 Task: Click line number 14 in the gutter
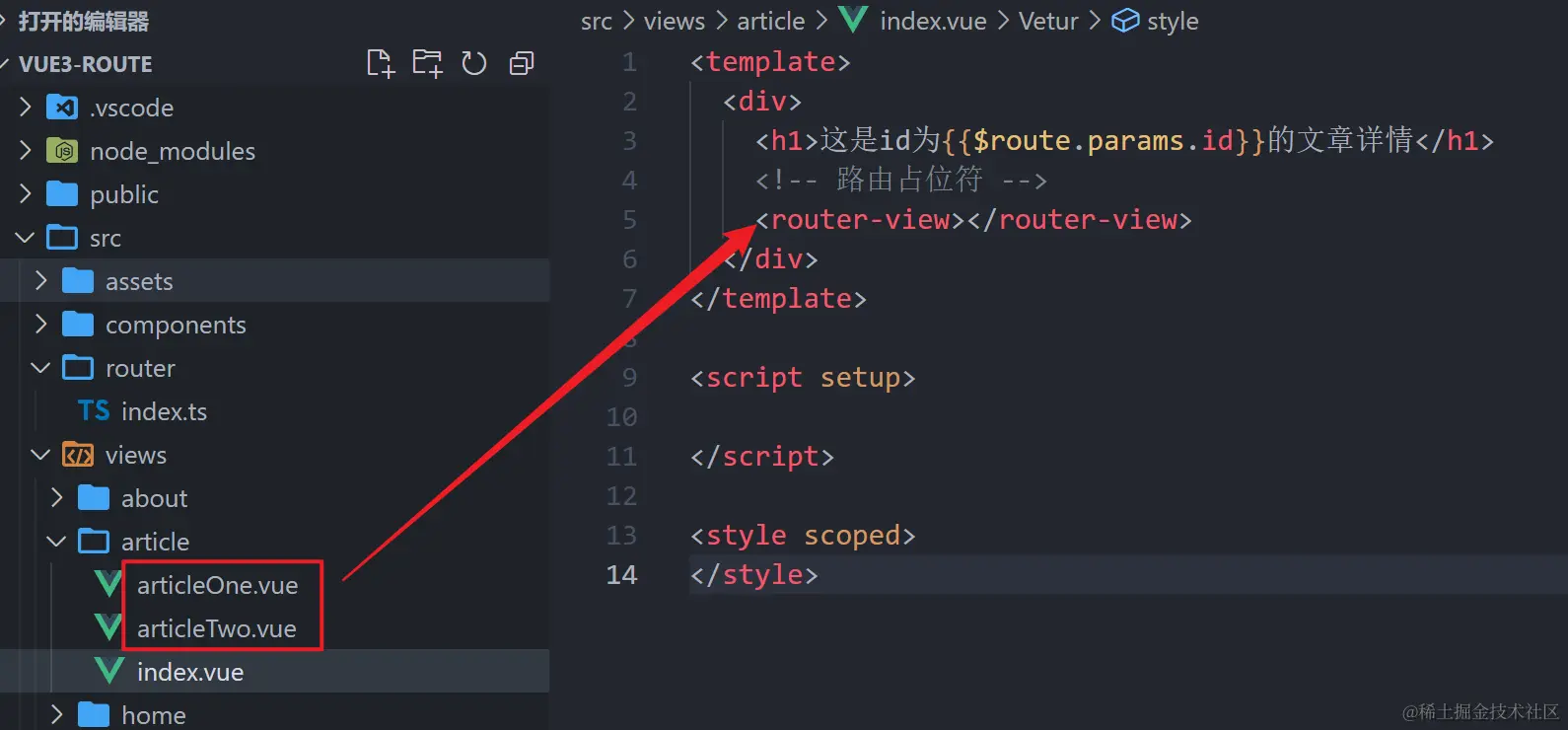pyautogui.click(x=621, y=574)
